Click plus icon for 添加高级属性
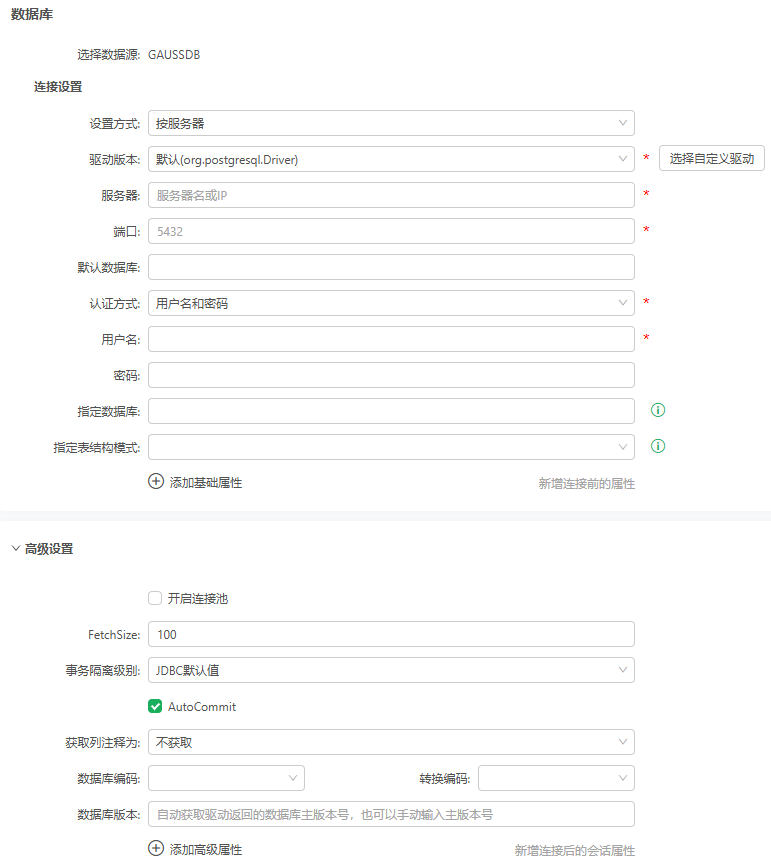The width and height of the screenshot is (771, 865). click(156, 848)
